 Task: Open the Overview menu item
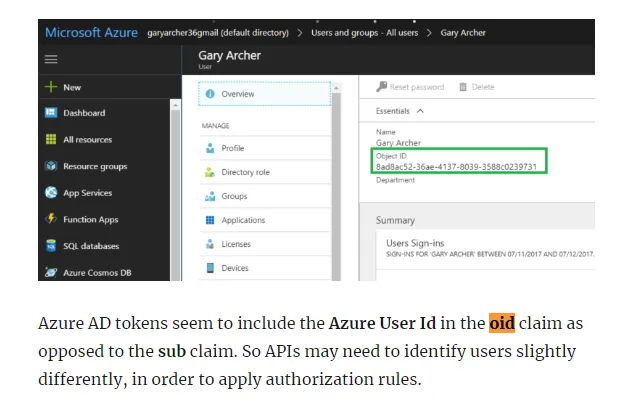265,94
